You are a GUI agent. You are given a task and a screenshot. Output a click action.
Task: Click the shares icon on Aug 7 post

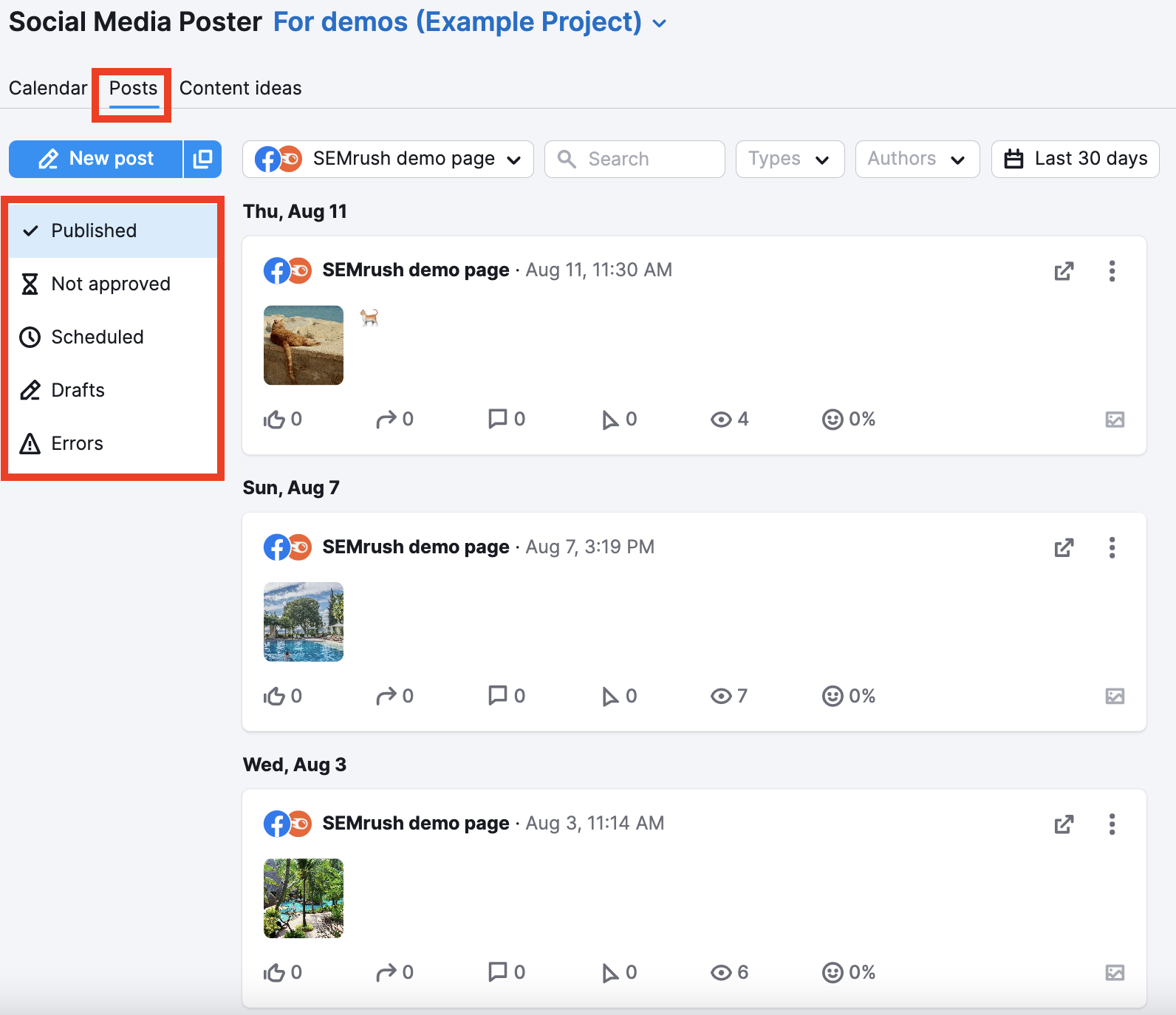click(x=386, y=697)
